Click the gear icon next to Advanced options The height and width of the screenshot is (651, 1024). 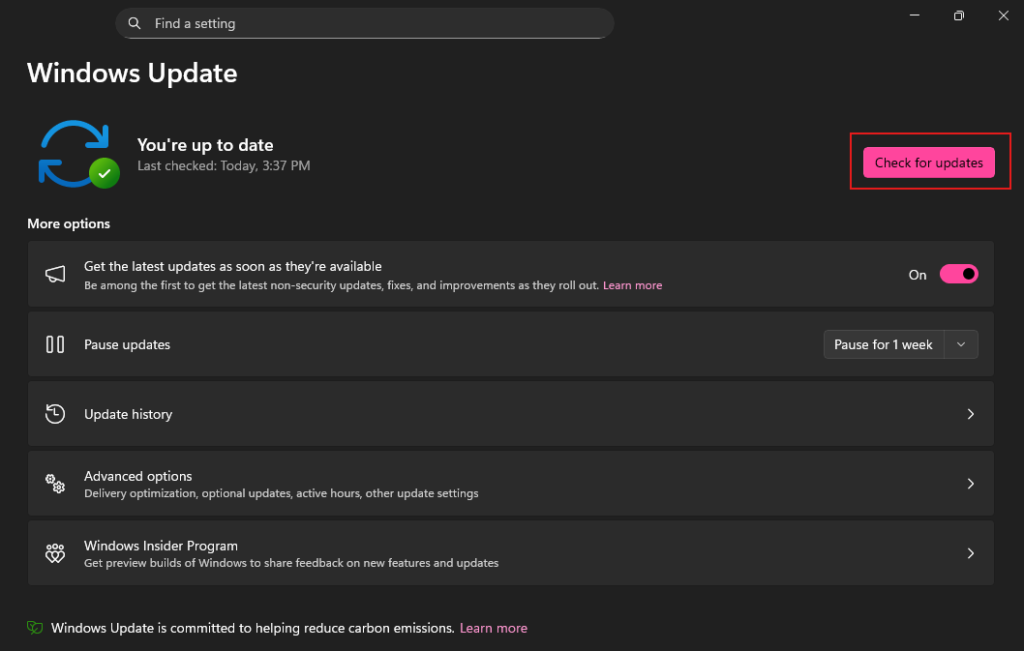pyautogui.click(x=55, y=483)
